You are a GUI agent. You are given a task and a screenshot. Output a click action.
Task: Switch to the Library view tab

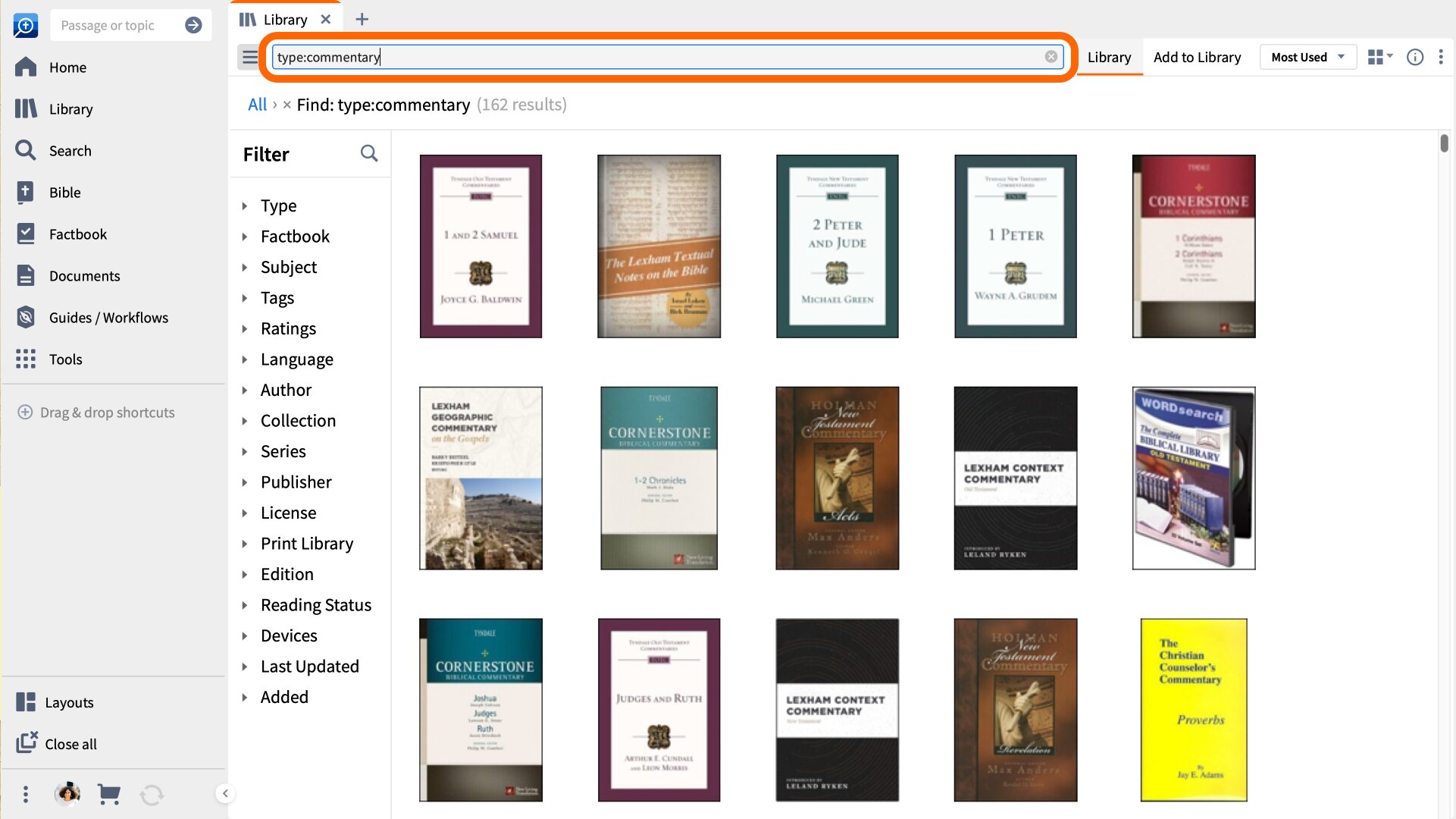[1108, 57]
